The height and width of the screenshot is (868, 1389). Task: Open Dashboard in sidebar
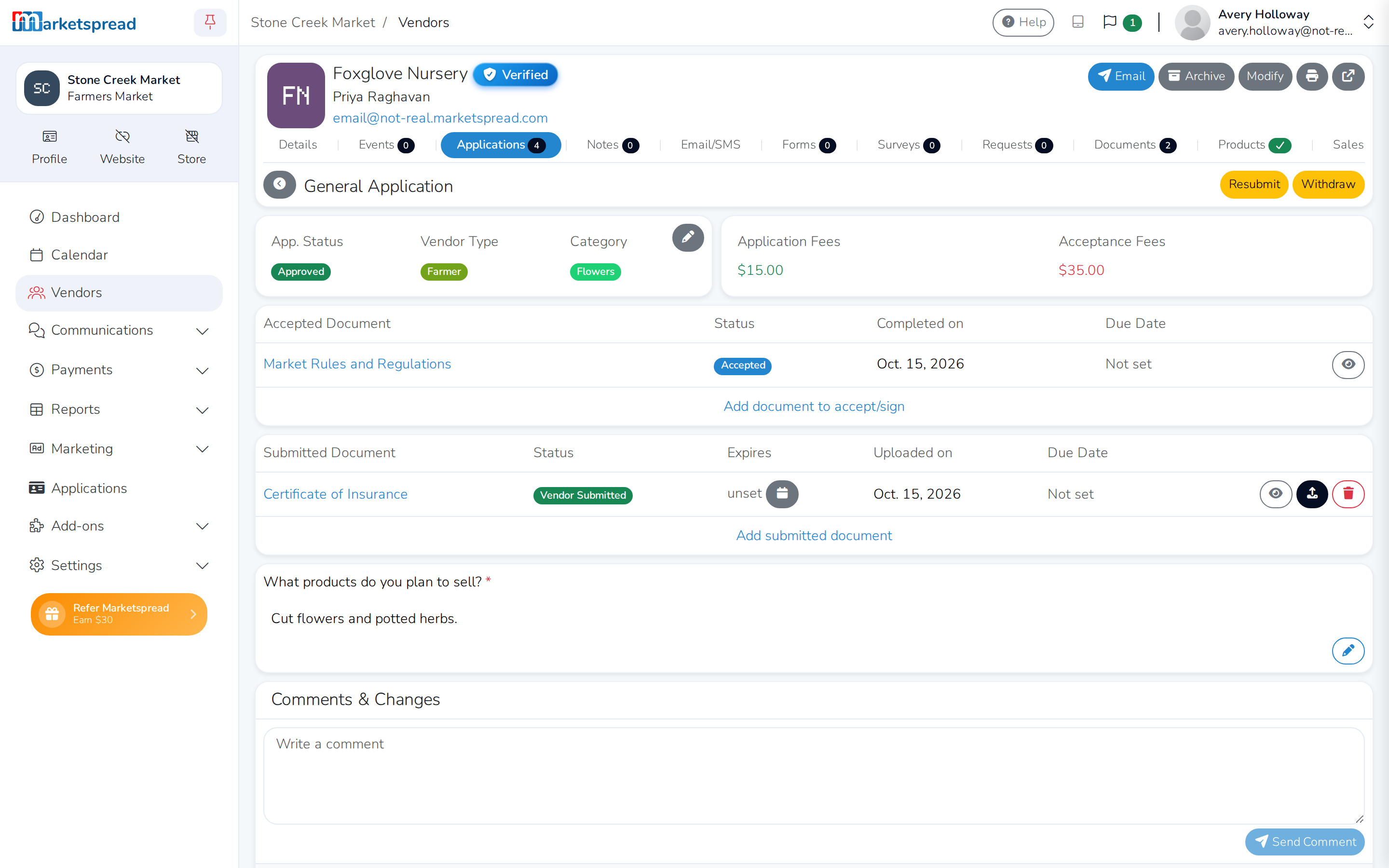point(119,217)
